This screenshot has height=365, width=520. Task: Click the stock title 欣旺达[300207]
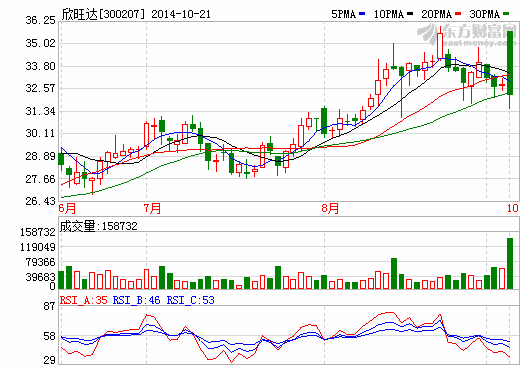point(104,14)
